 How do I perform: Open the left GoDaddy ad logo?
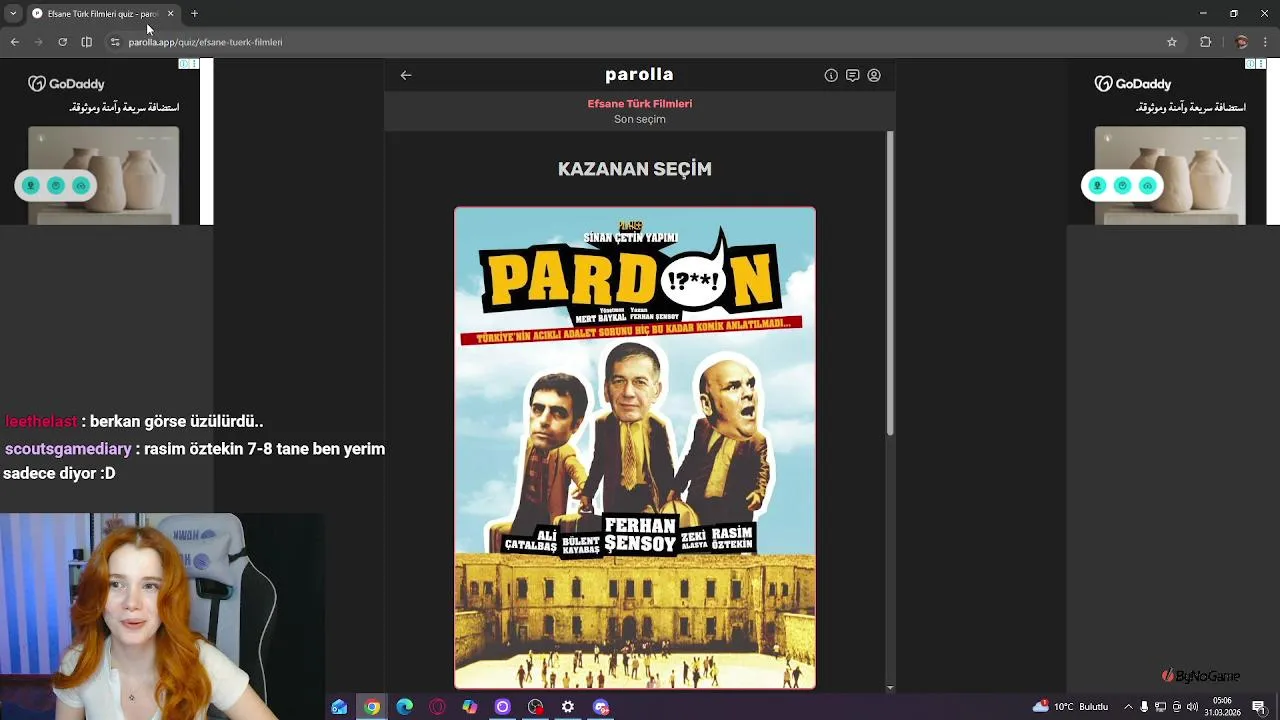(66, 84)
